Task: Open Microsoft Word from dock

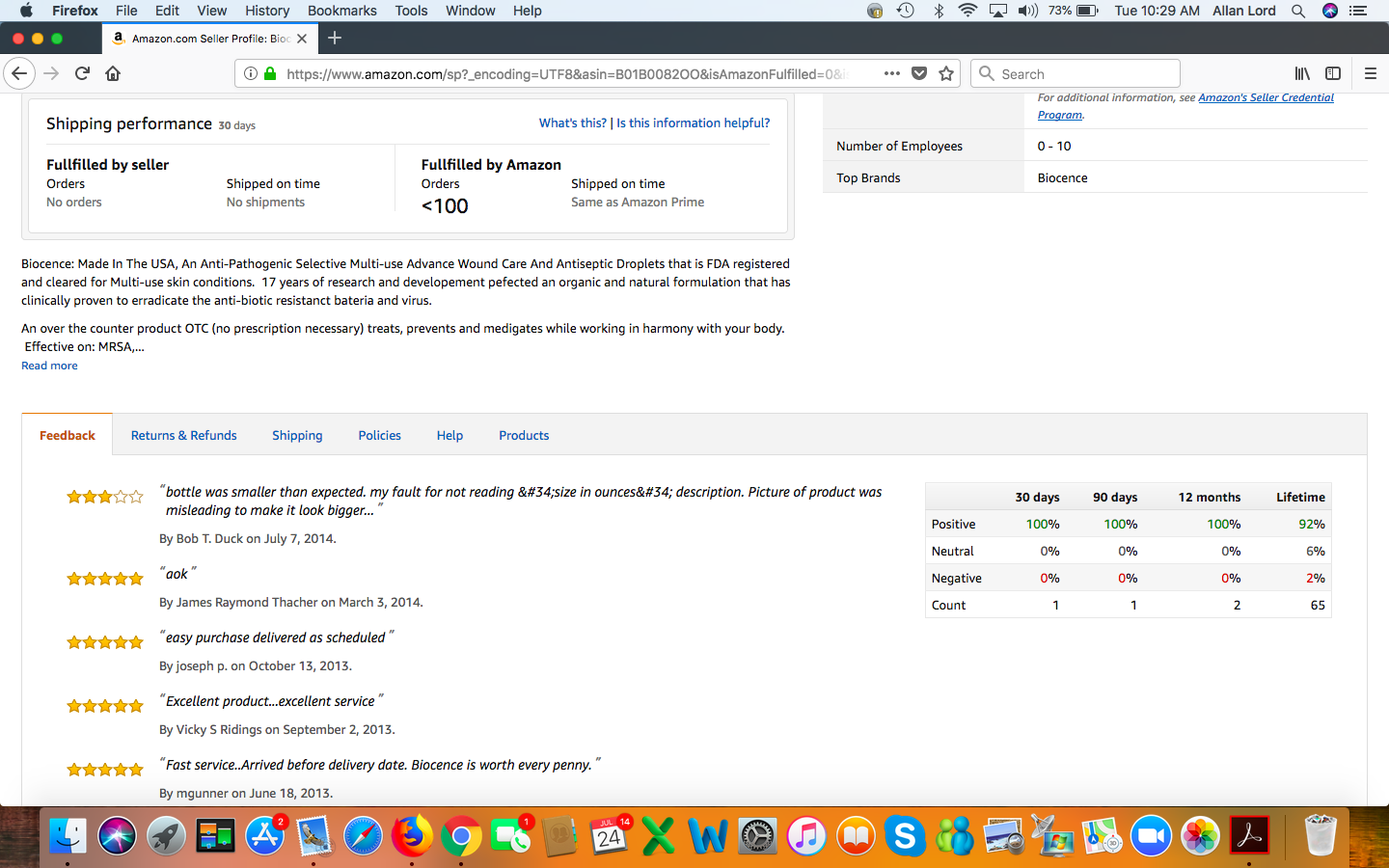Action: 708,836
